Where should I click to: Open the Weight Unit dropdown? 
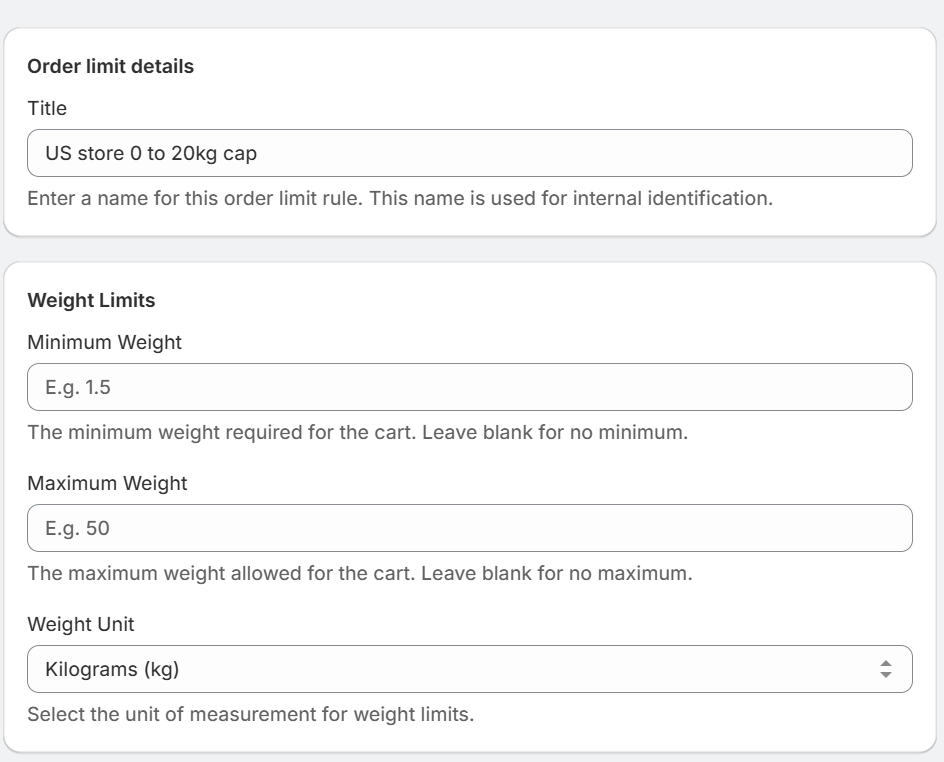pyautogui.click(x=469, y=669)
